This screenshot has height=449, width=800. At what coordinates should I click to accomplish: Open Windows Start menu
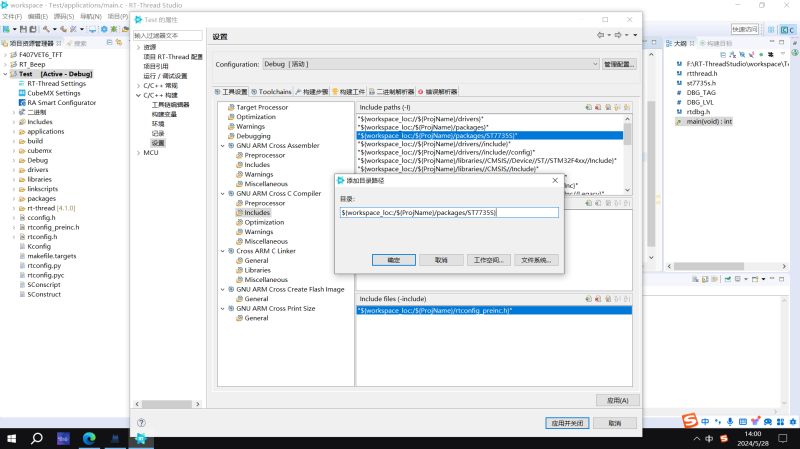[x=11, y=438]
